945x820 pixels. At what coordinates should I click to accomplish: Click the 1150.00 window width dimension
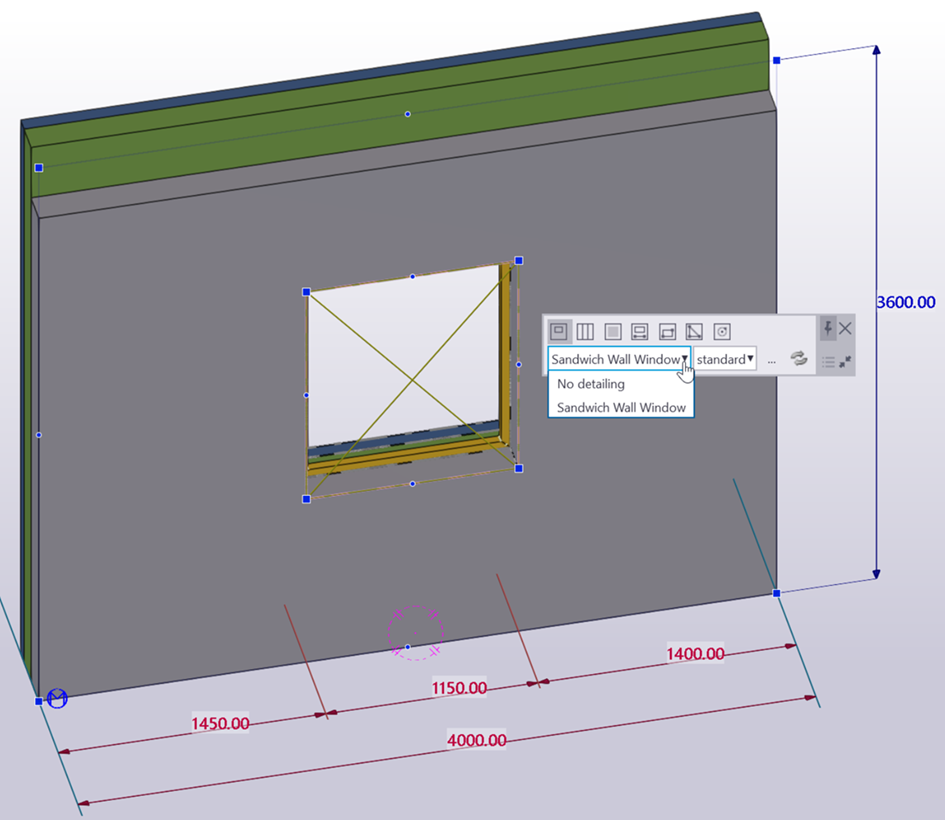[x=459, y=688]
